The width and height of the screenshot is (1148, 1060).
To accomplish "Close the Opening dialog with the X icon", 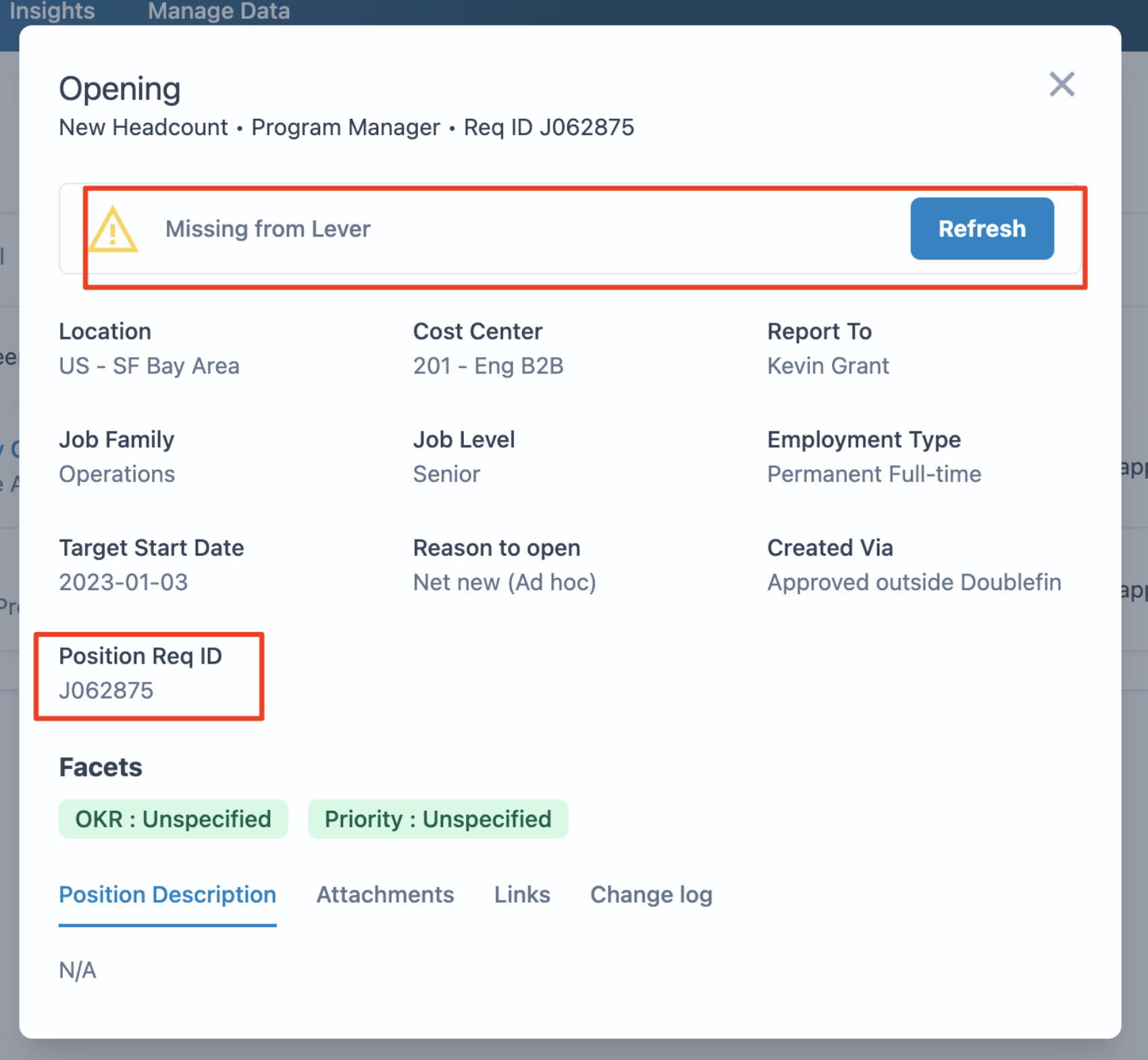I will click(1062, 84).
